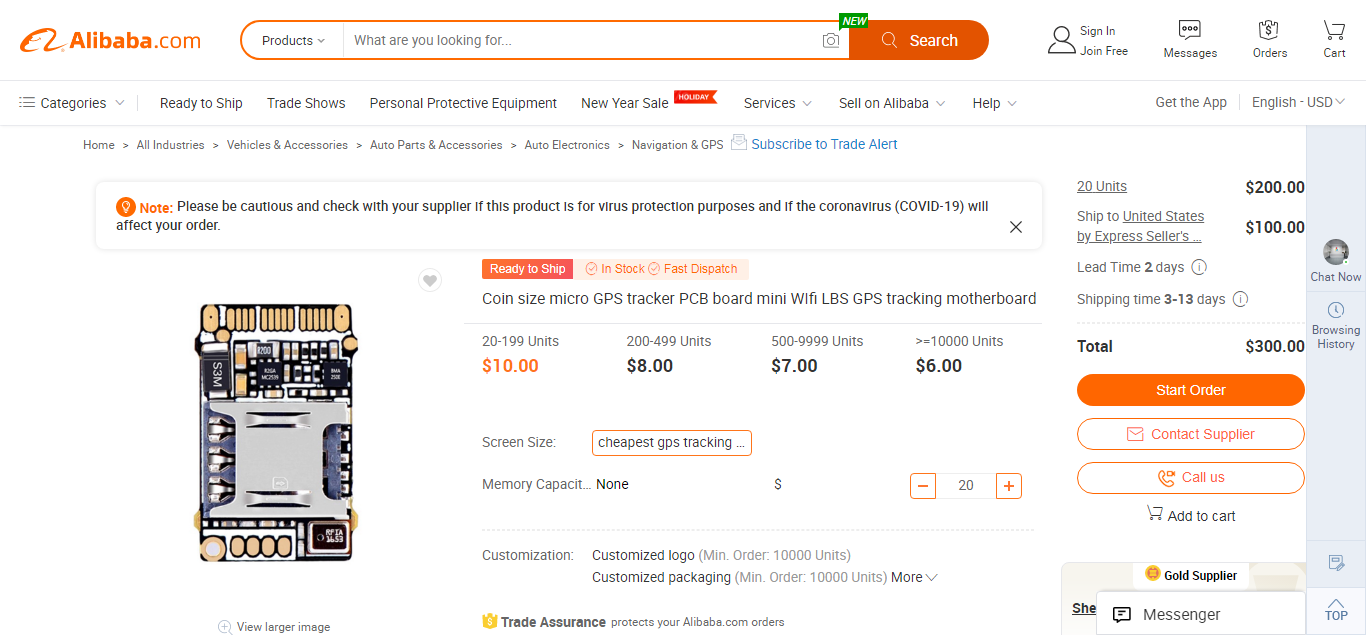Select the 'cheapest gps tracking' option
This screenshot has width=1366, height=635.
click(672, 443)
